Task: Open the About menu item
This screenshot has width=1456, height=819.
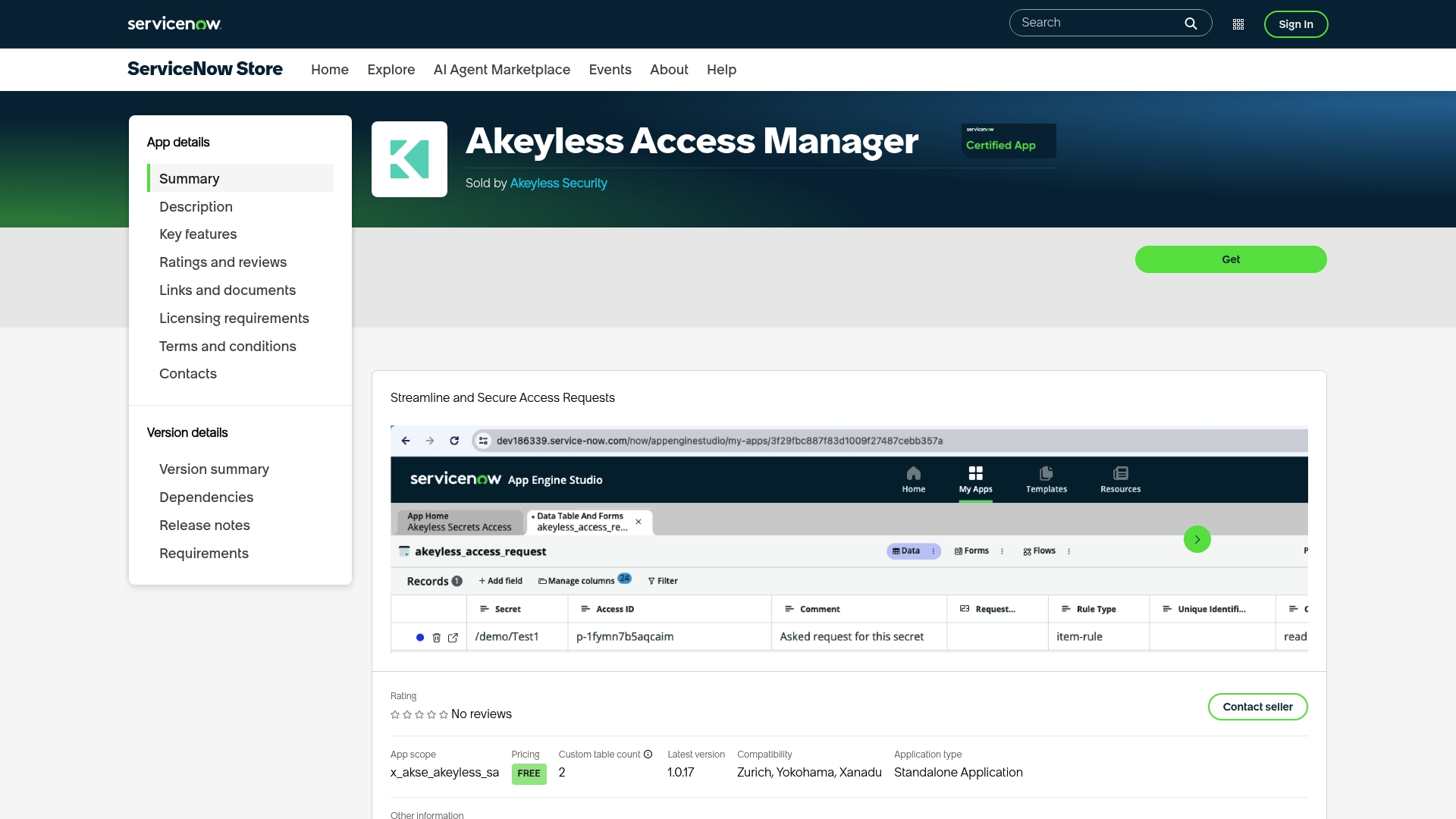Action: 669,70
